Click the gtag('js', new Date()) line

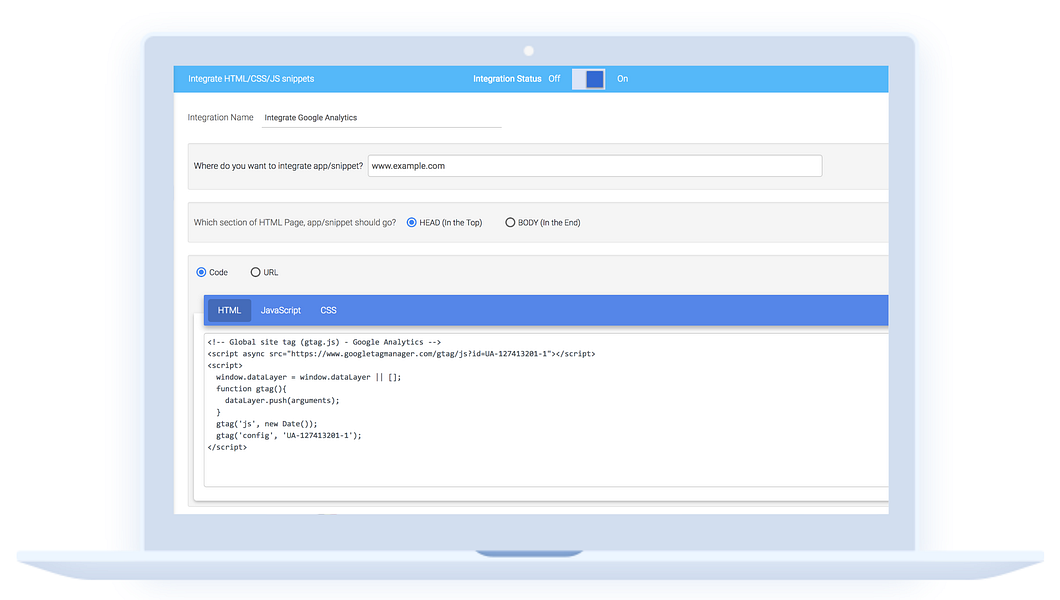pyautogui.click(x=266, y=424)
